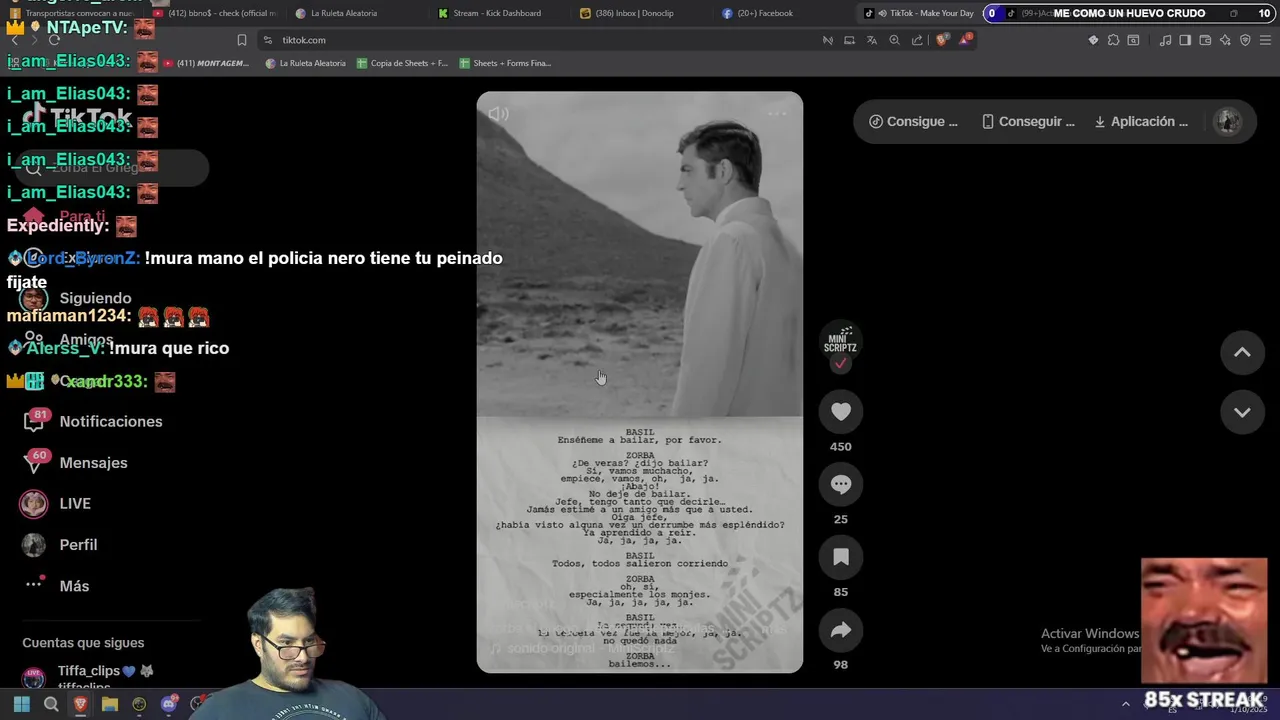Click Brave browser in the taskbar
Viewport: 1280px width, 720px height.
pos(80,704)
